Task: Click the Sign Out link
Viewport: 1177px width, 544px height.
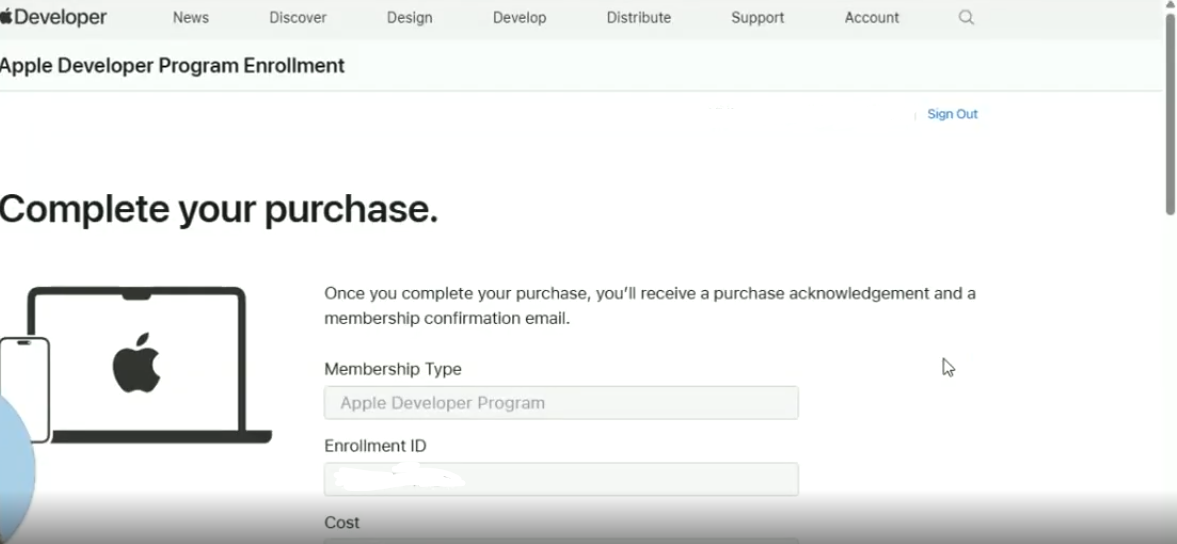Action: pos(952,114)
